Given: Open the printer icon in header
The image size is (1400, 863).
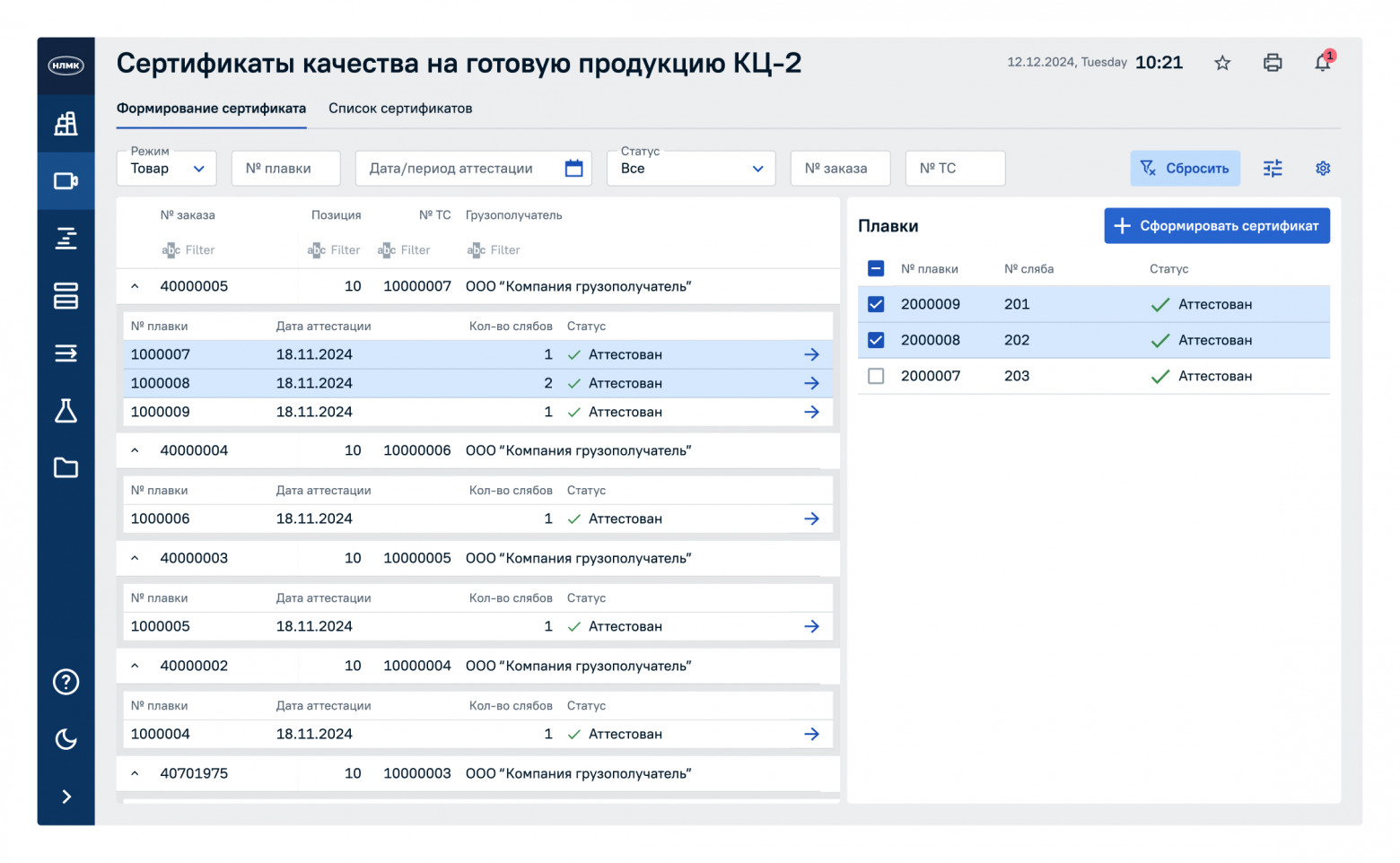Looking at the screenshot, I should 1273,63.
